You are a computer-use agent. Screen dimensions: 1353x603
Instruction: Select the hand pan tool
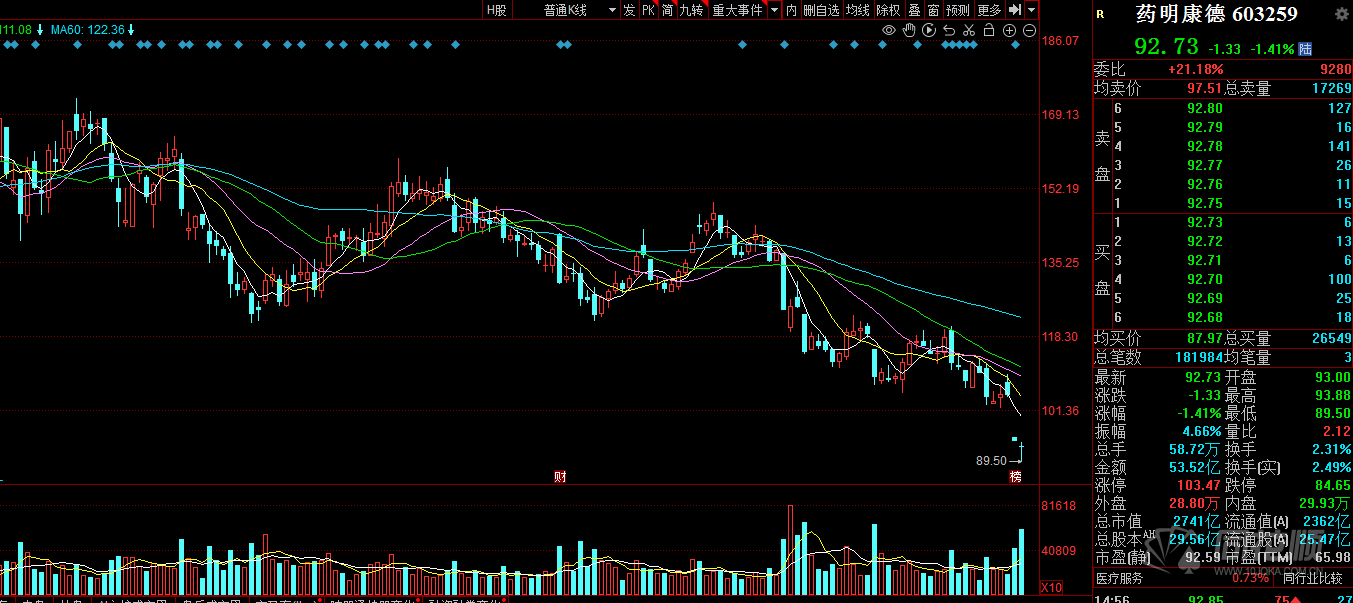[909, 31]
